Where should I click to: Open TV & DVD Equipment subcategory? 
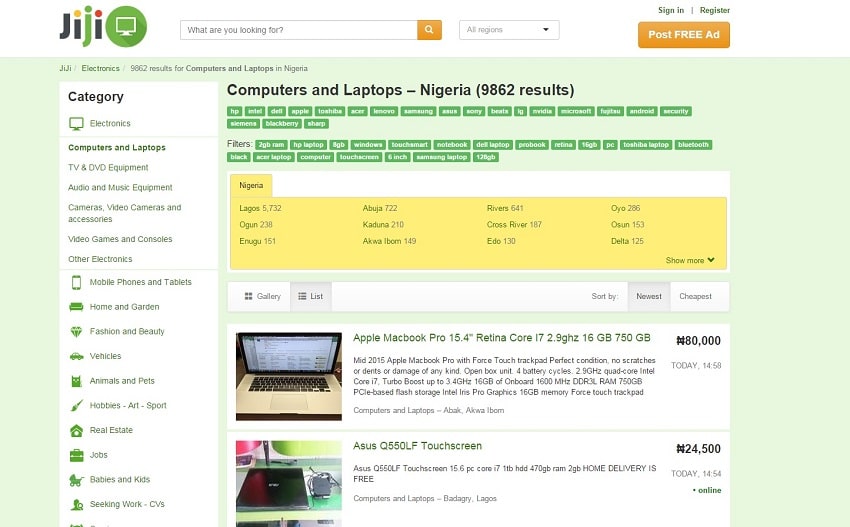pyautogui.click(x=108, y=168)
